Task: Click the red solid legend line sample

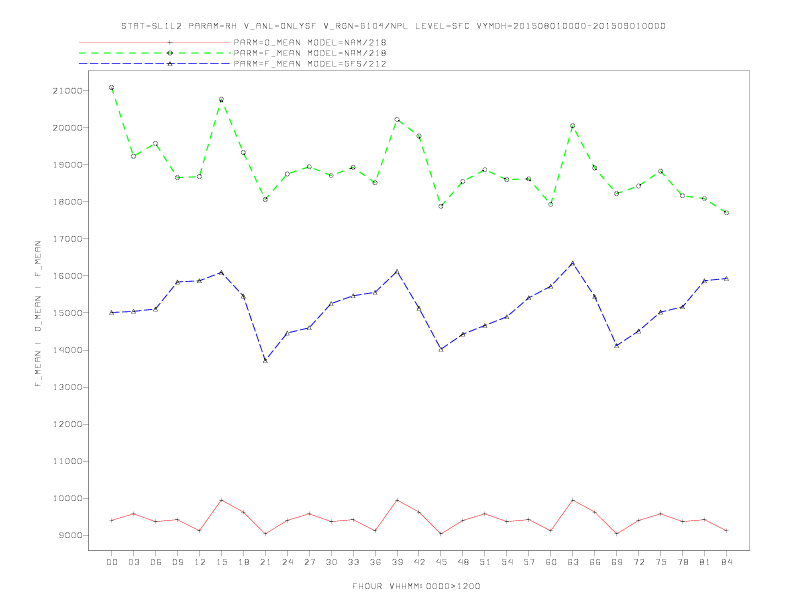Action: pyautogui.click(x=155, y=42)
